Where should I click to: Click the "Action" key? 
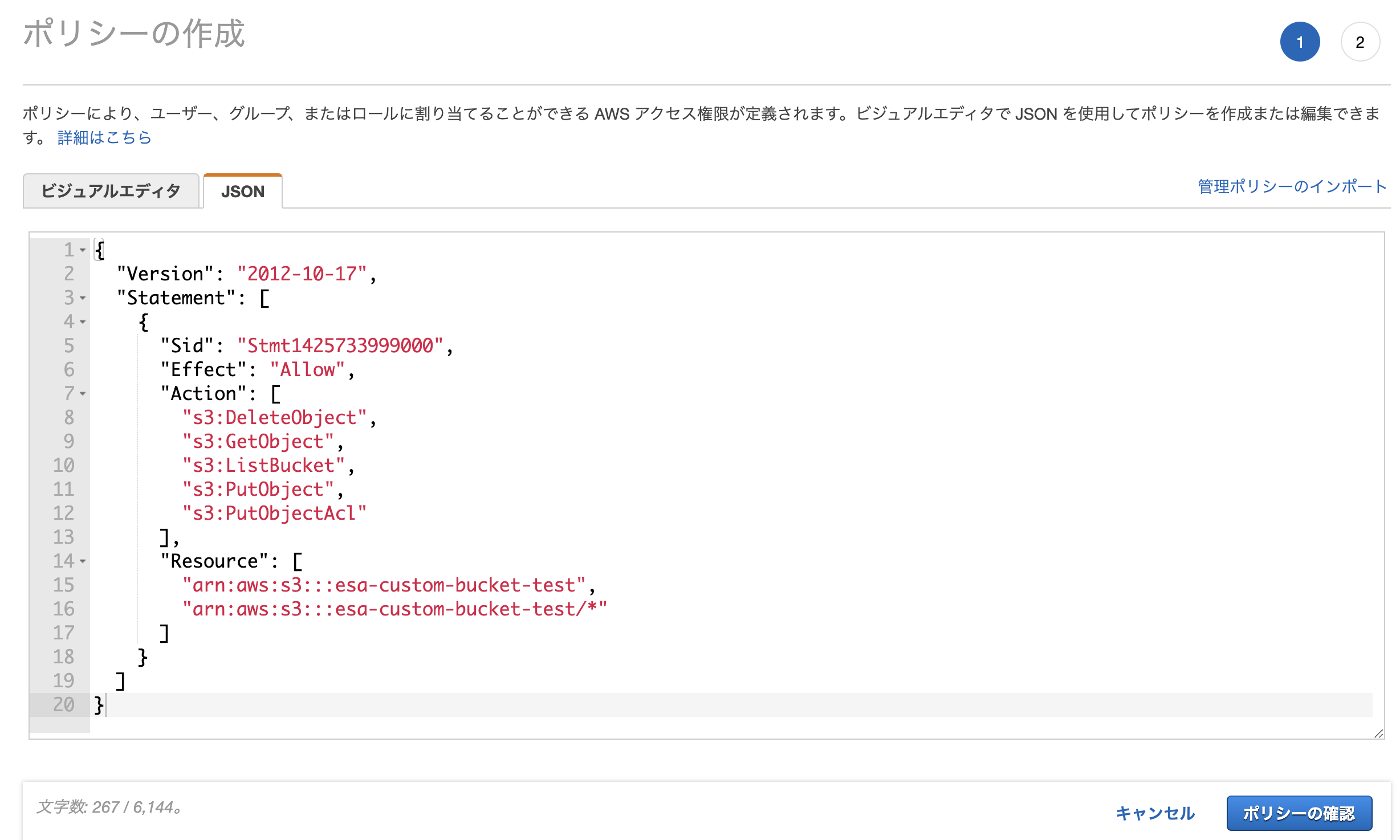pyautogui.click(x=204, y=394)
